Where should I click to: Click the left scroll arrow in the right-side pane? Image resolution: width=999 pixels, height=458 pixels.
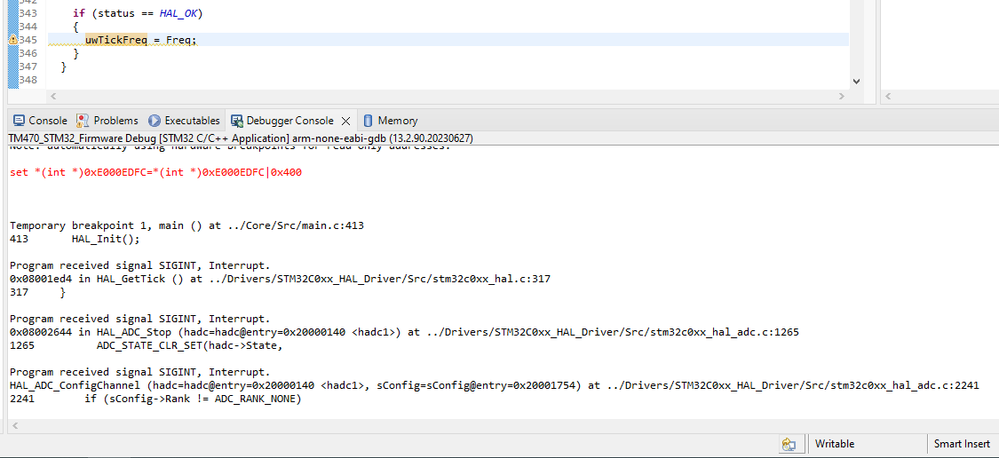tap(889, 96)
